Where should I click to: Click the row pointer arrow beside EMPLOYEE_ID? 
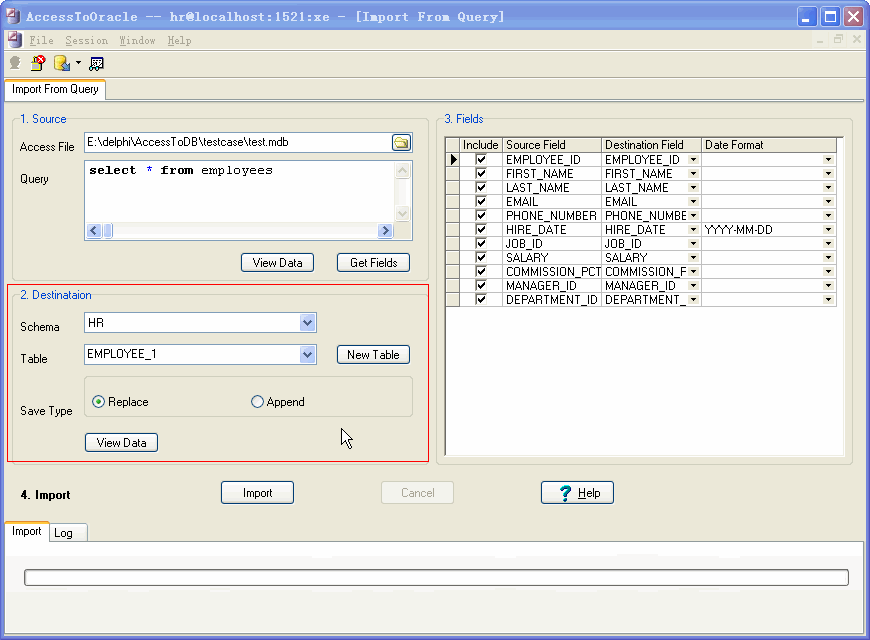453,160
